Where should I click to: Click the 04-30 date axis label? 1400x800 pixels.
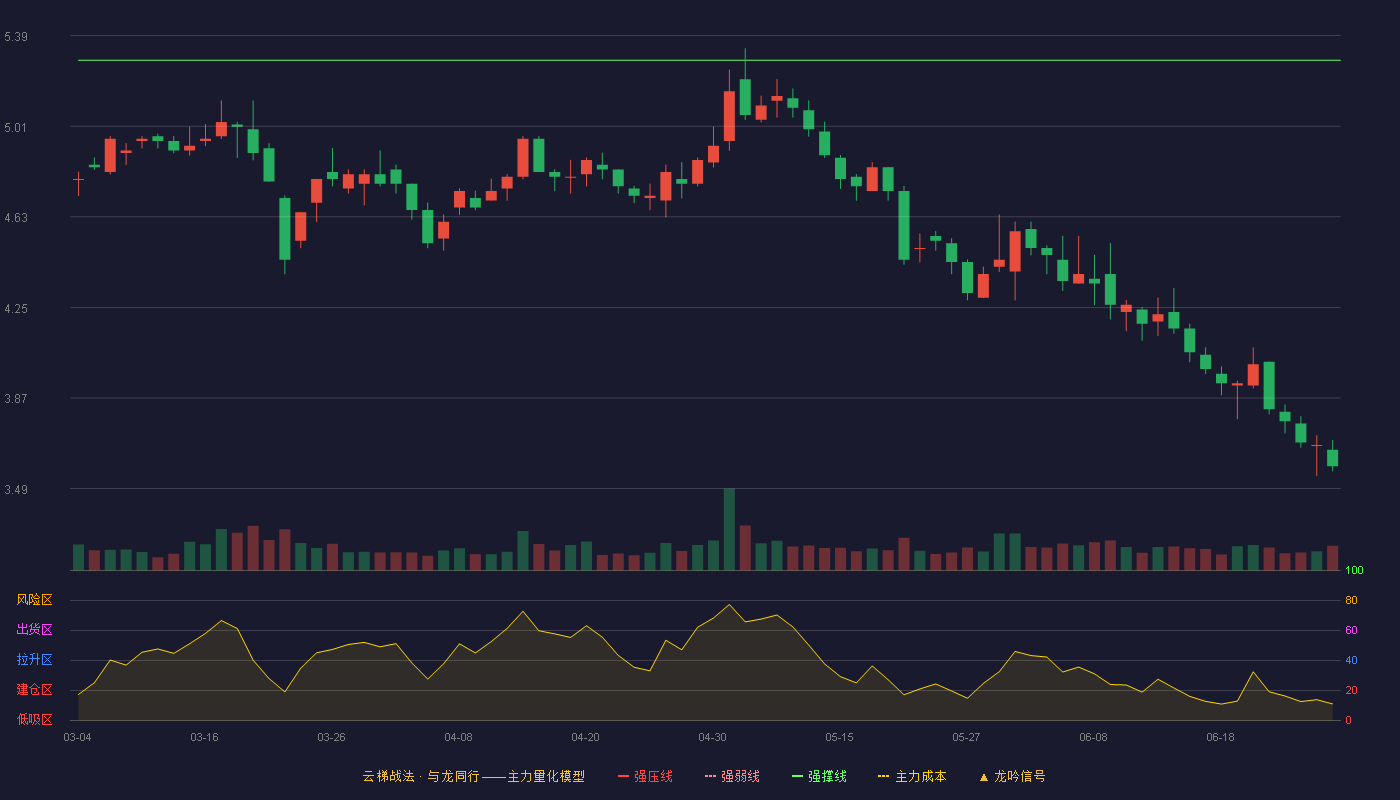point(712,737)
